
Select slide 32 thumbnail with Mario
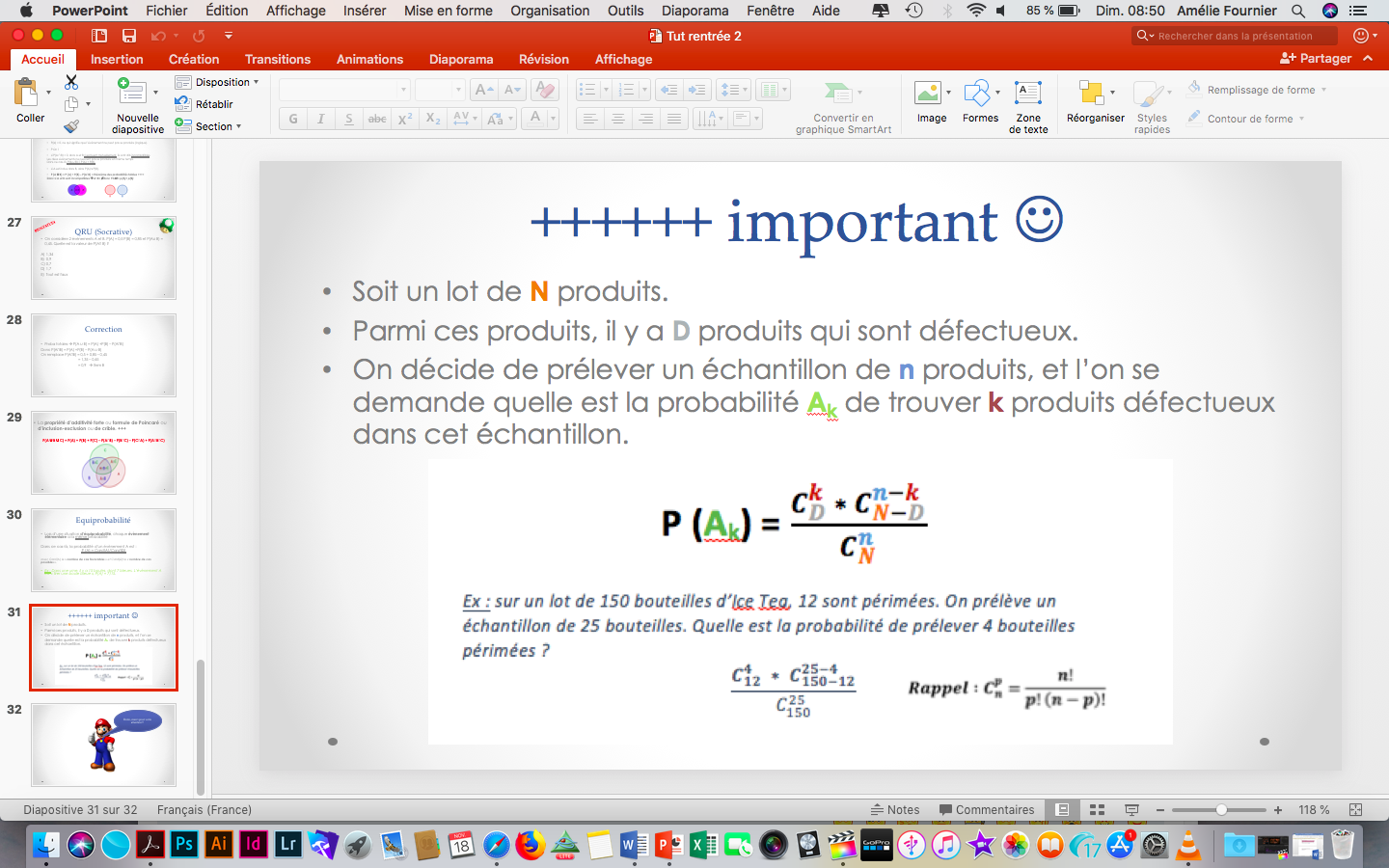click(103, 745)
